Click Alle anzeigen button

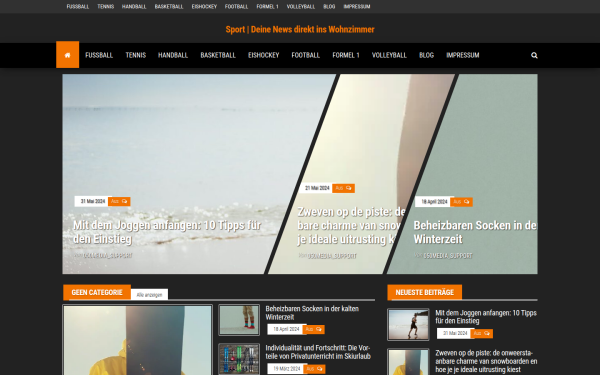click(149, 295)
